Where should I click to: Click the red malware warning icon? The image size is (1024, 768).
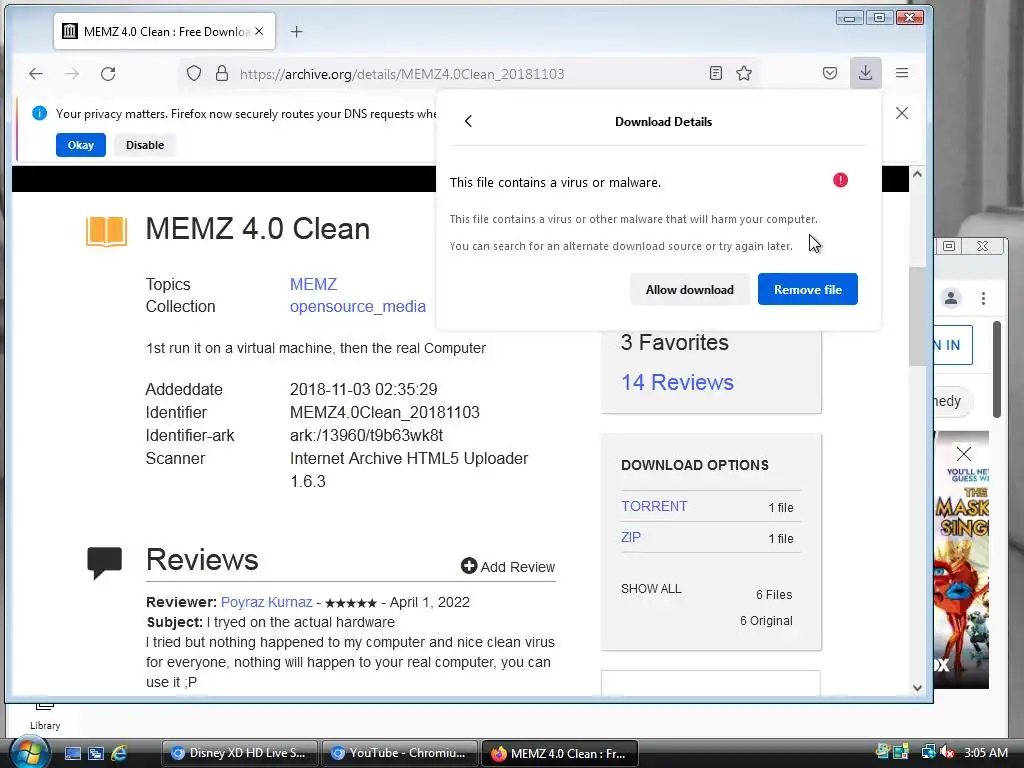tap(840, 180)
